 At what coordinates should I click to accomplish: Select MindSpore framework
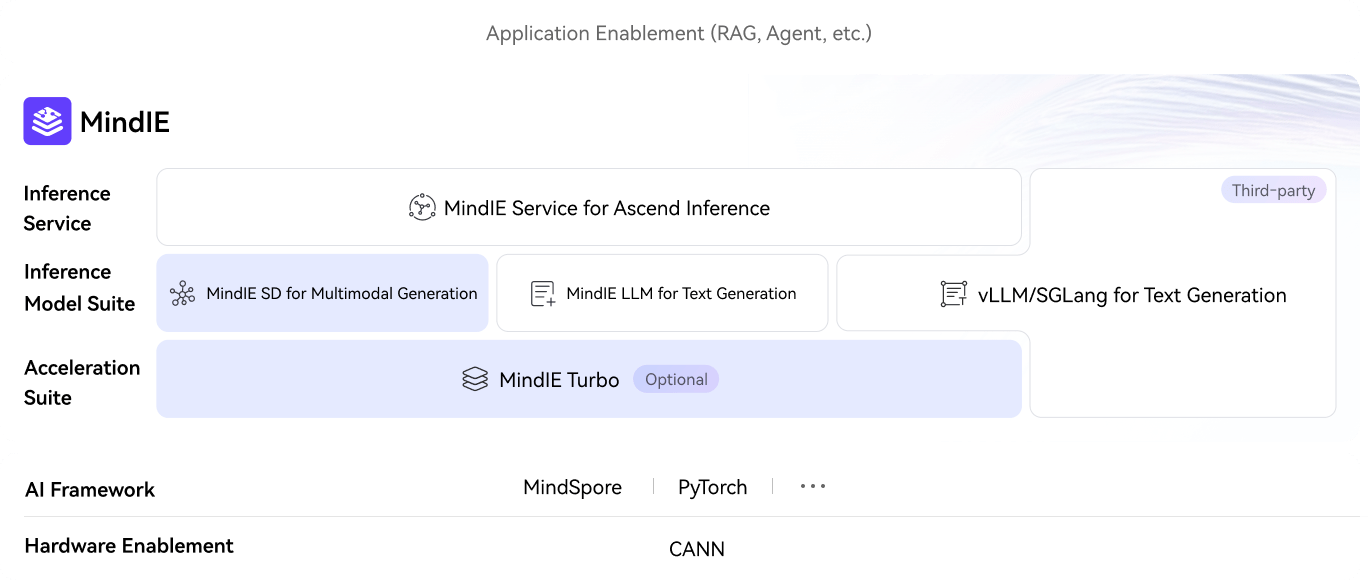coord(572,487)
